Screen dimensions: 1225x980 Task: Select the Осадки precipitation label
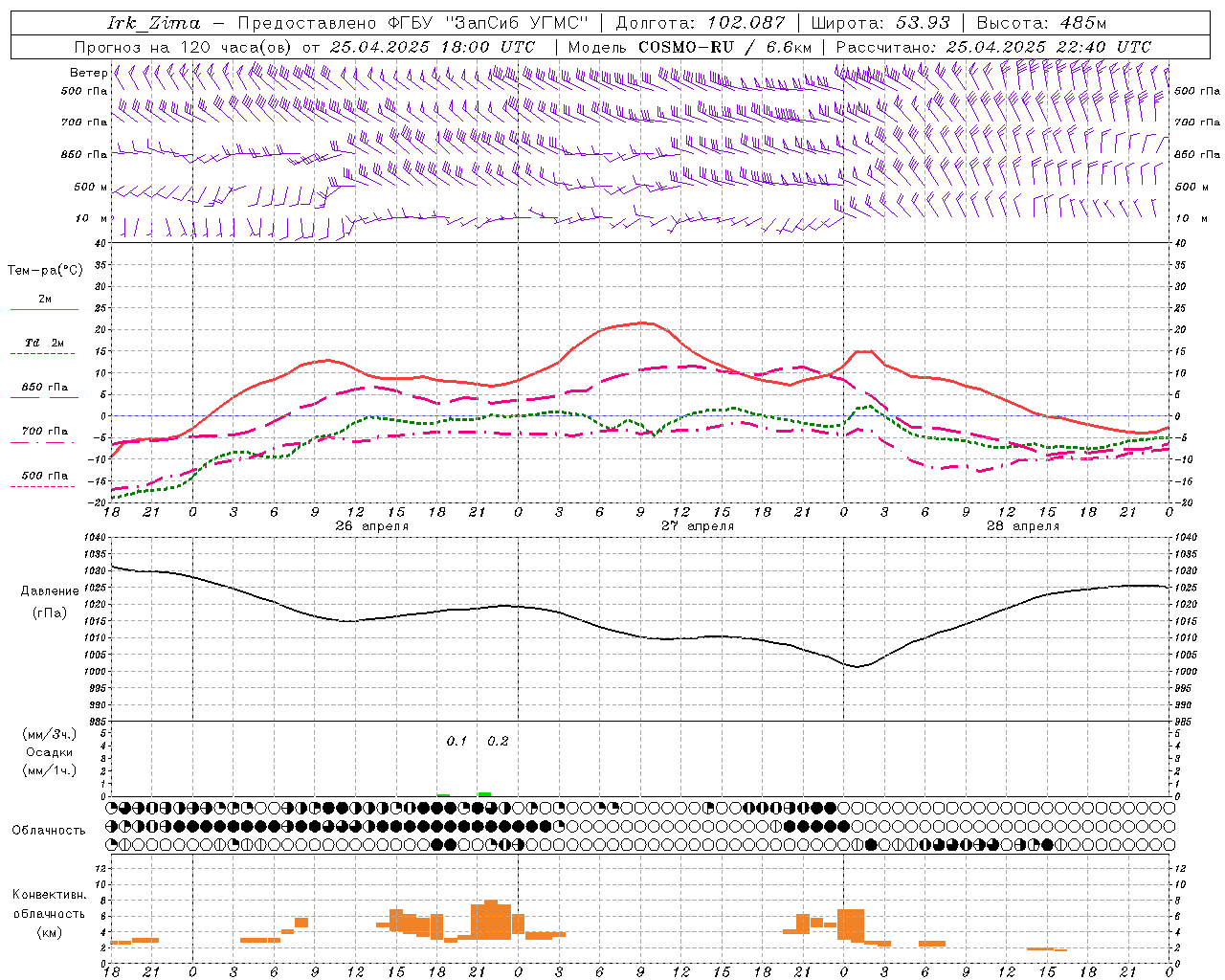click(50, 752)
